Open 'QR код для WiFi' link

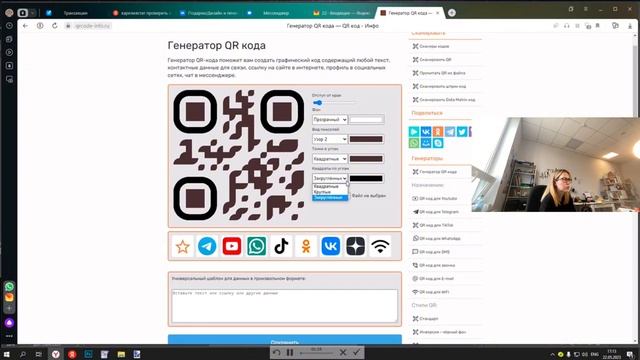pyautogui.click(x=434, y=292)
